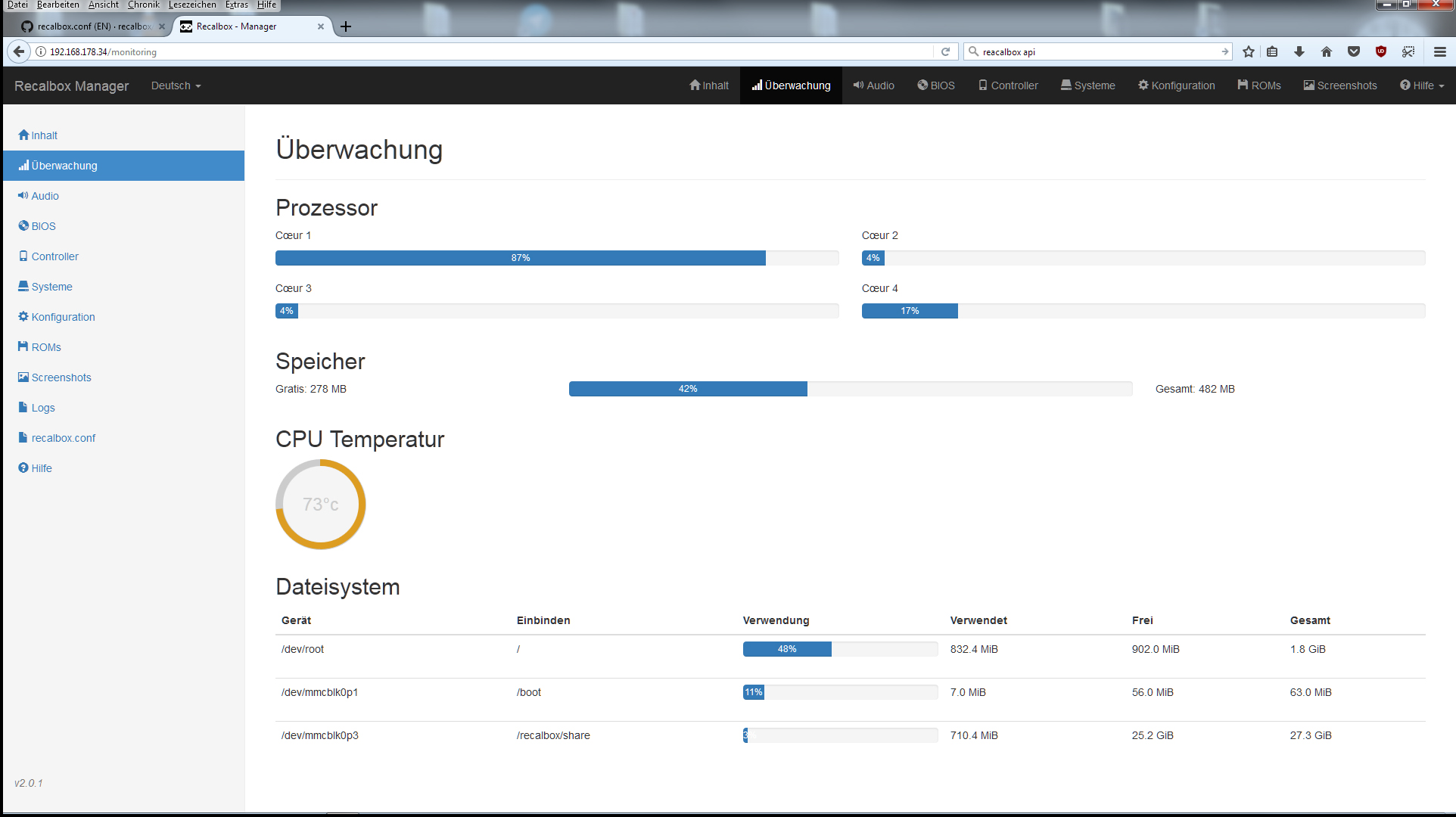Open Audio in the top navbar
This screenshot has width=1456, height=817.
click(x=874, y=85)
